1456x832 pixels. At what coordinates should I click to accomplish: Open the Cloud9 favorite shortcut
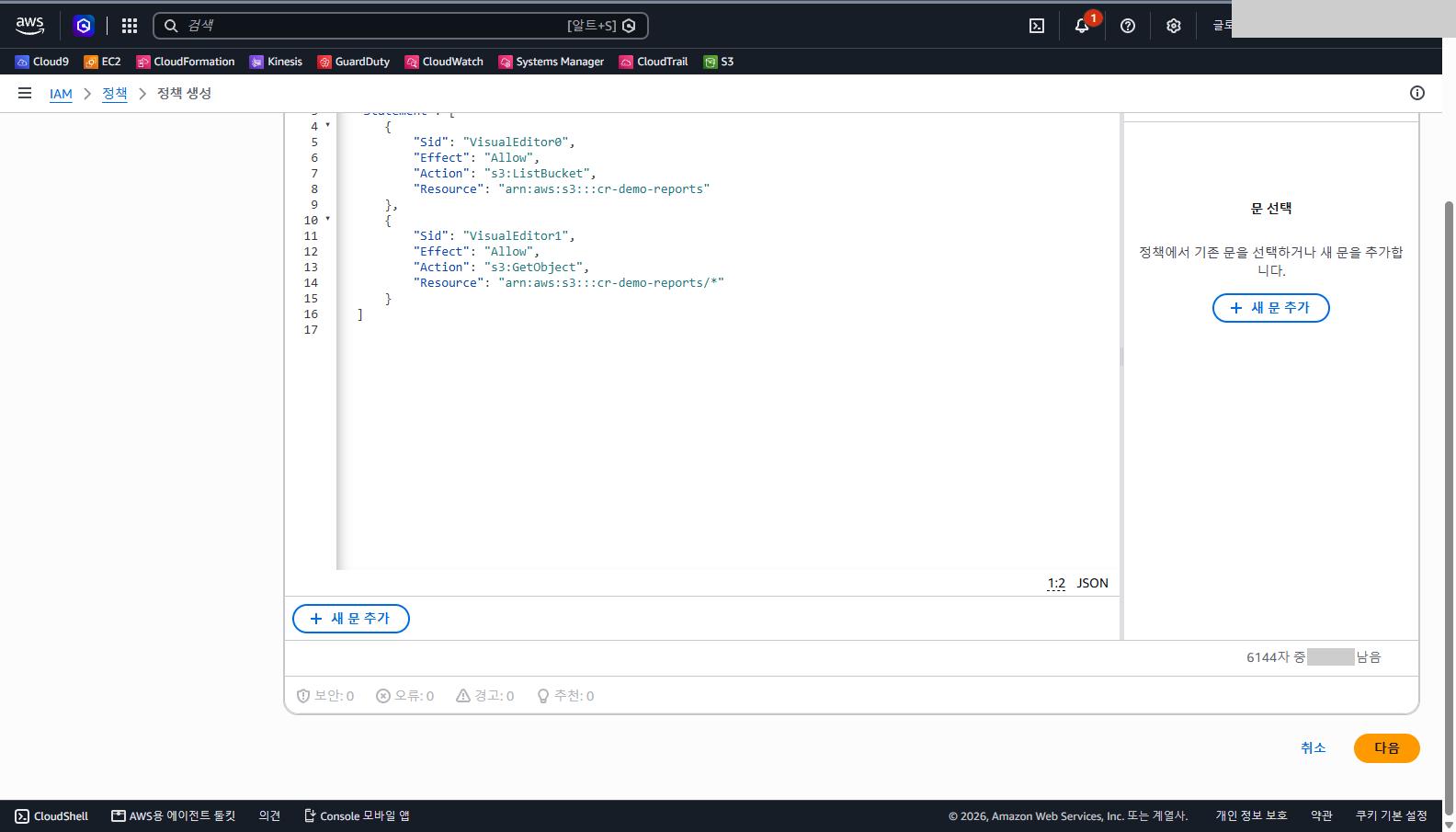(x=42, y=62)
